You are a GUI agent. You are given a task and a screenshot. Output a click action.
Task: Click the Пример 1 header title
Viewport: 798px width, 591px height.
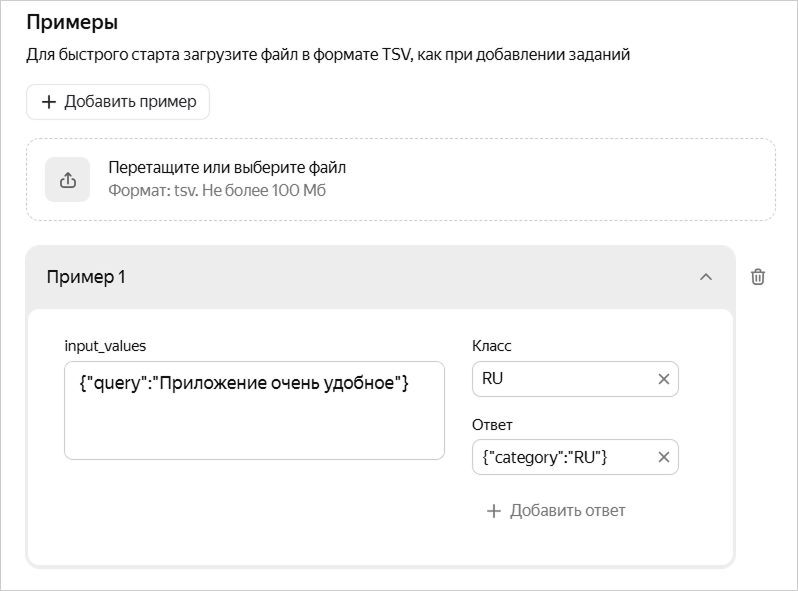[86, 277]
